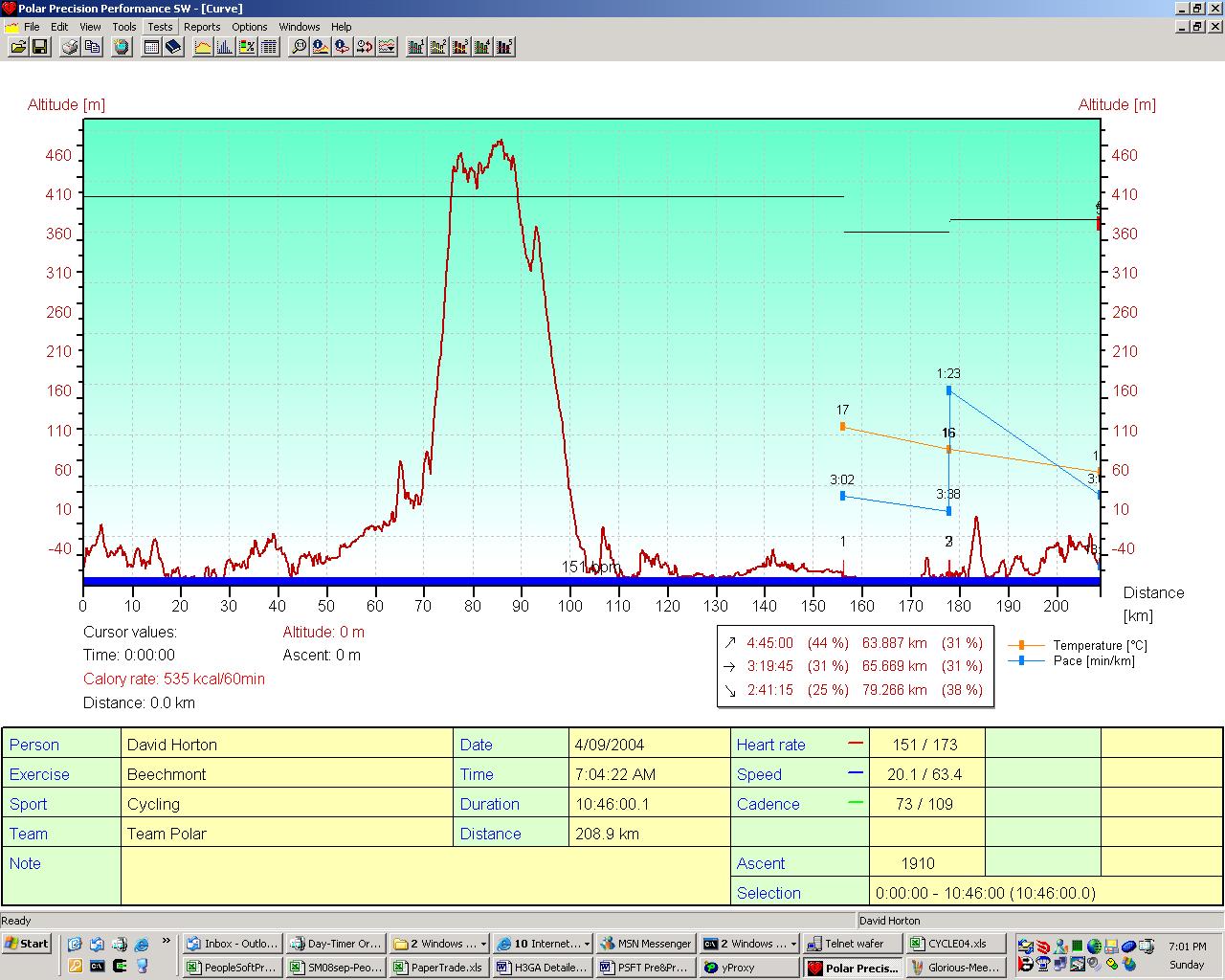The height and width of the screenshot is (980, 1225).
Task: Expand the quick launch overflow chevron
Action: pos(167,942)
